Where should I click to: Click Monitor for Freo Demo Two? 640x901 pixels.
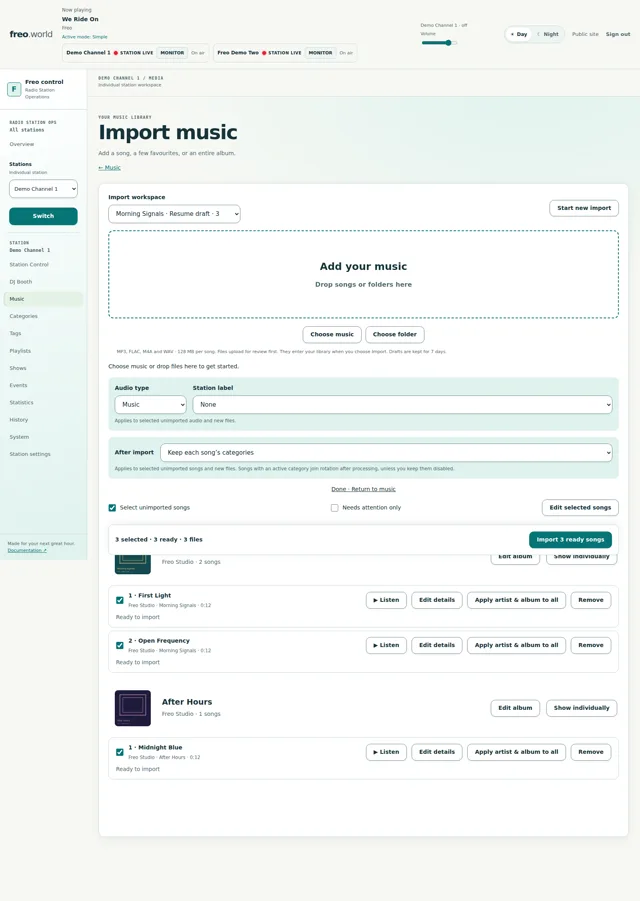[x=320, y=53]
